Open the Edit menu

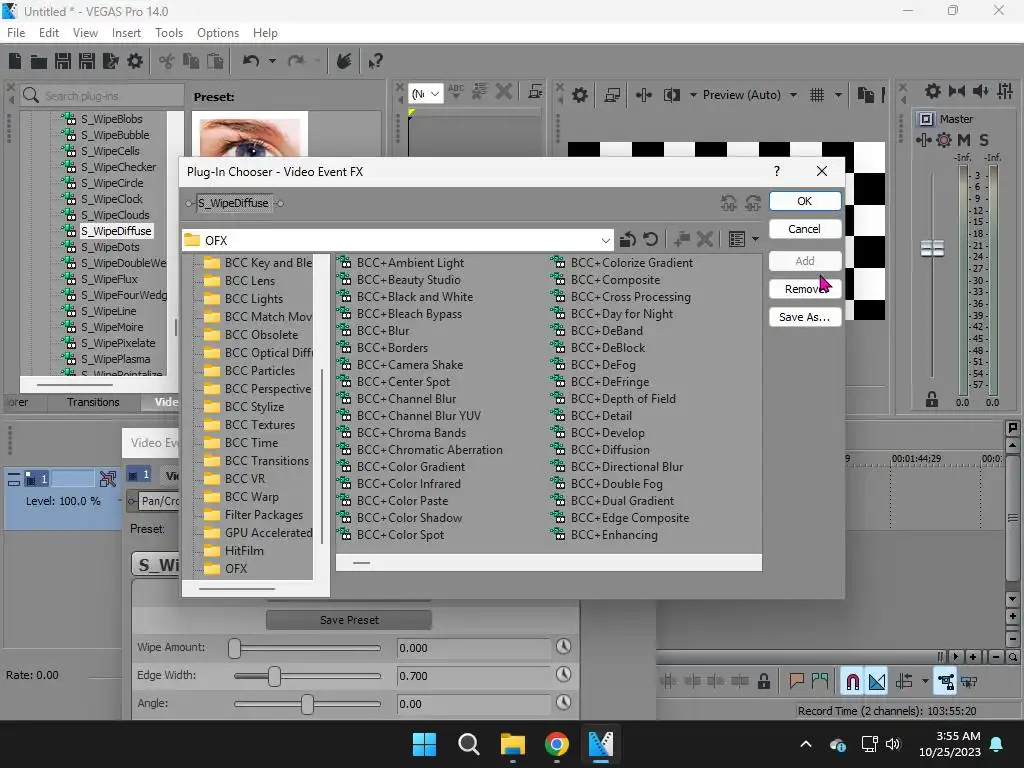tap(49, 33)
